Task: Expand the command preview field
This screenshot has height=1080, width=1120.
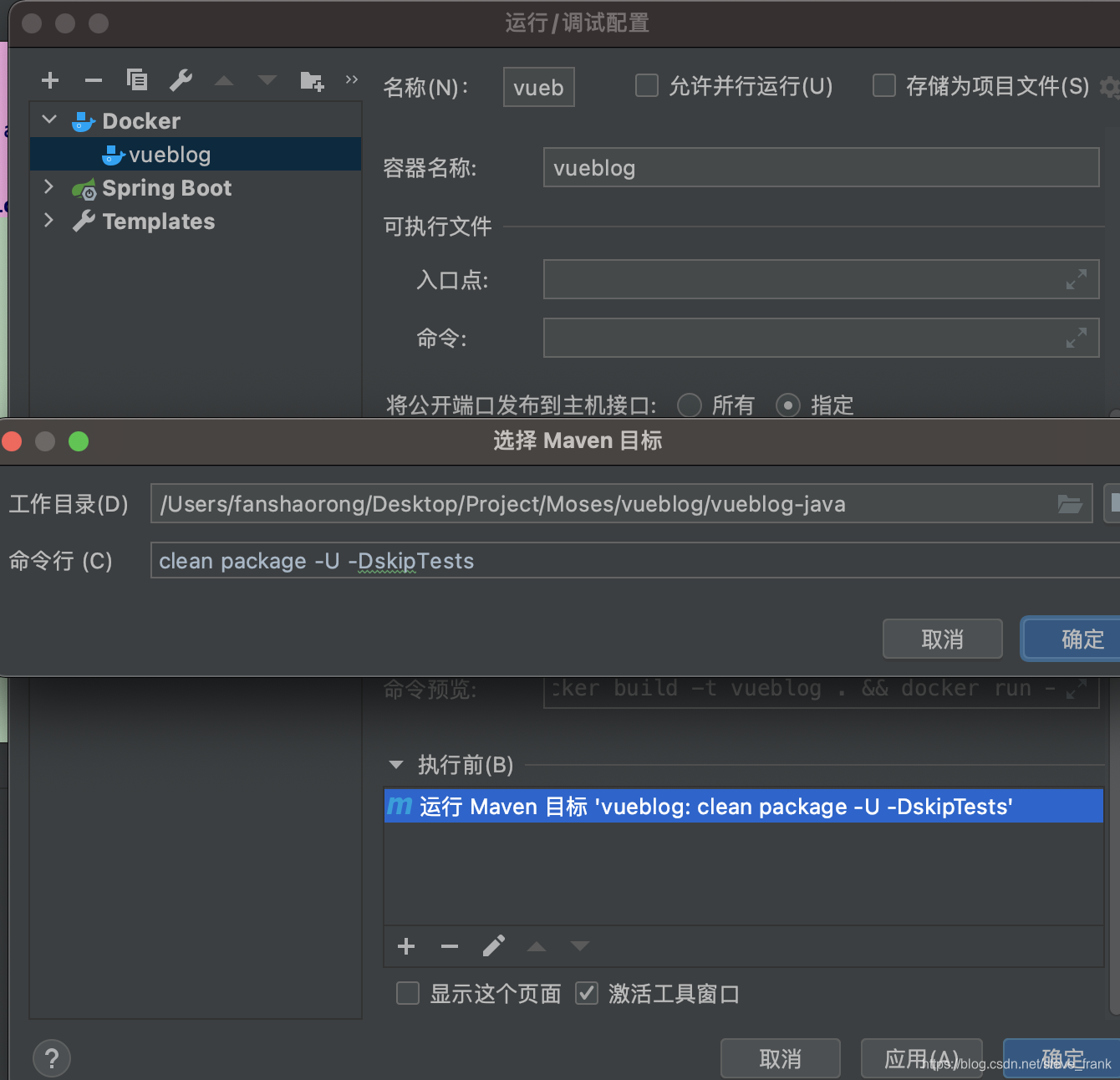Action: click(x=1077, y=689)
